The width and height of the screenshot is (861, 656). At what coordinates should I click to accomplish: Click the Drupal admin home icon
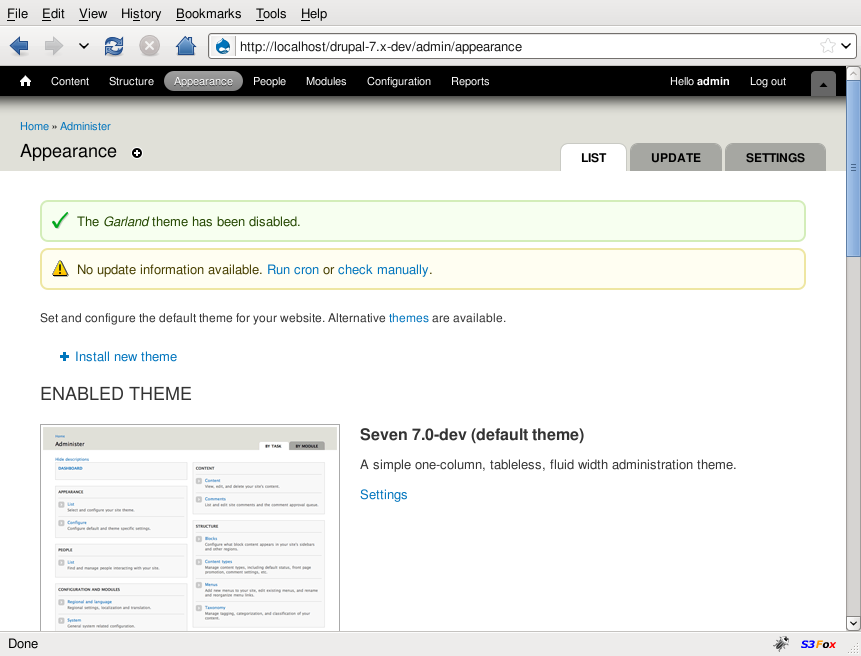pyautogui.click(x=26, y=82)
